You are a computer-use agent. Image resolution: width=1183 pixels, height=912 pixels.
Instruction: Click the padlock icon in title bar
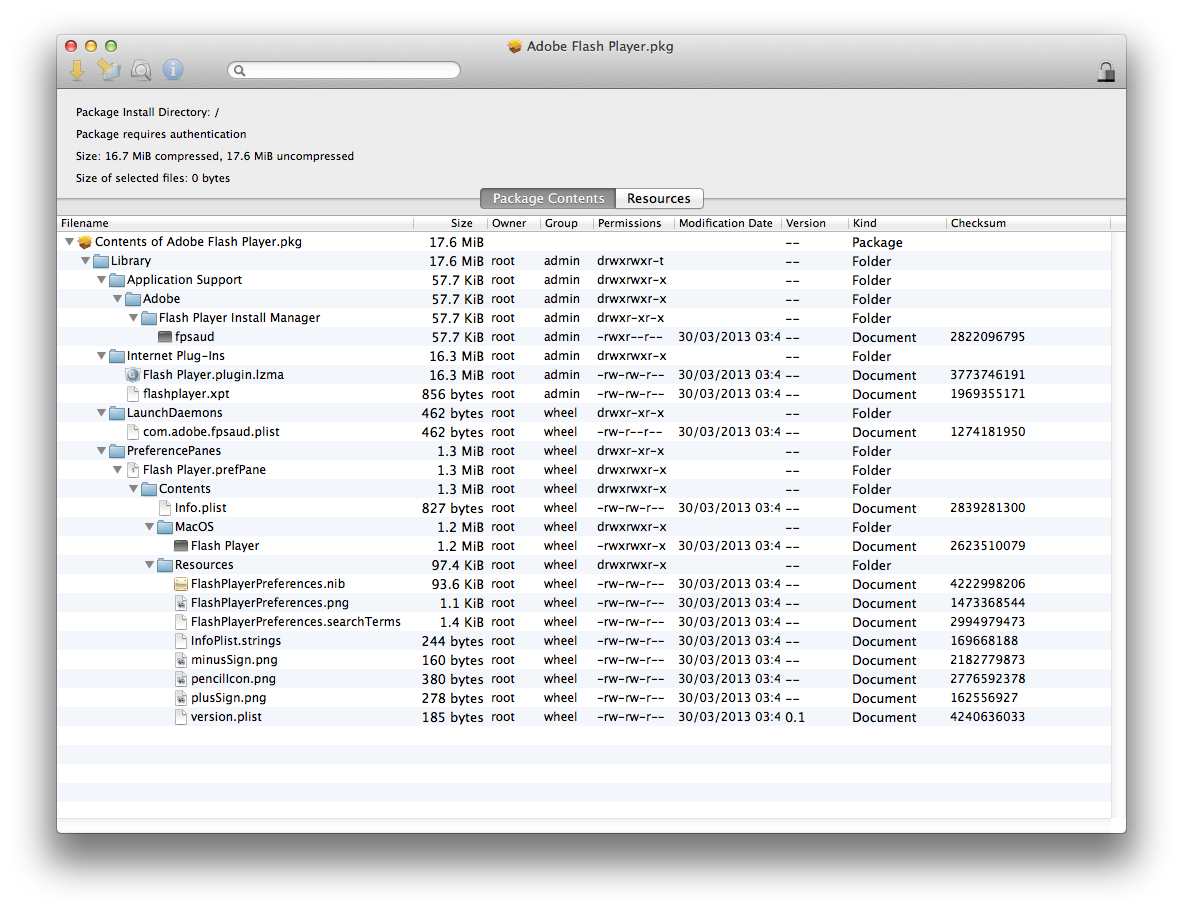[x=1106, y=72]
